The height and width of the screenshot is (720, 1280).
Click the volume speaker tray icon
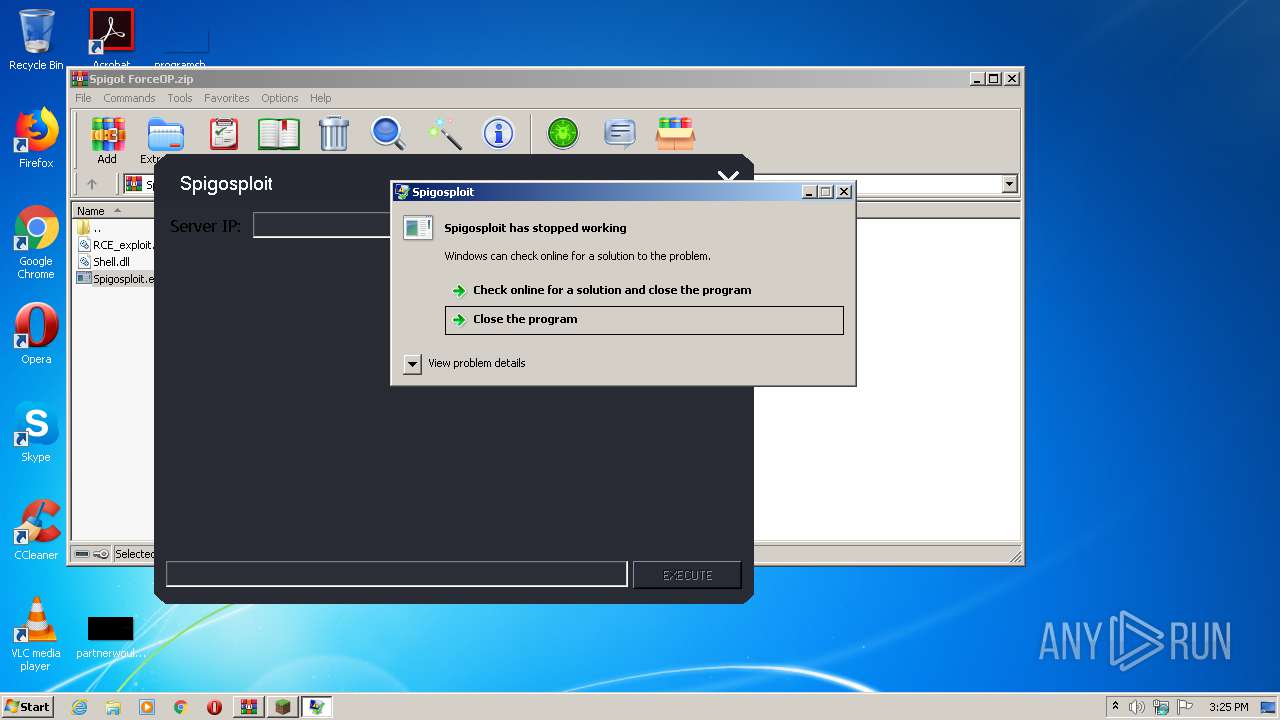(1137, 707)
